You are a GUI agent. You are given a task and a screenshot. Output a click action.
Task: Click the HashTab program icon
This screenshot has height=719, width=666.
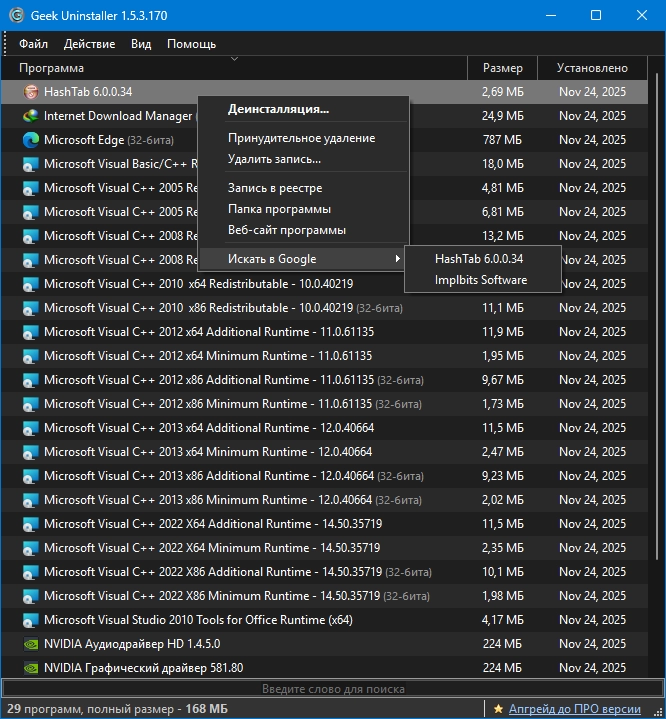(30, 92)
